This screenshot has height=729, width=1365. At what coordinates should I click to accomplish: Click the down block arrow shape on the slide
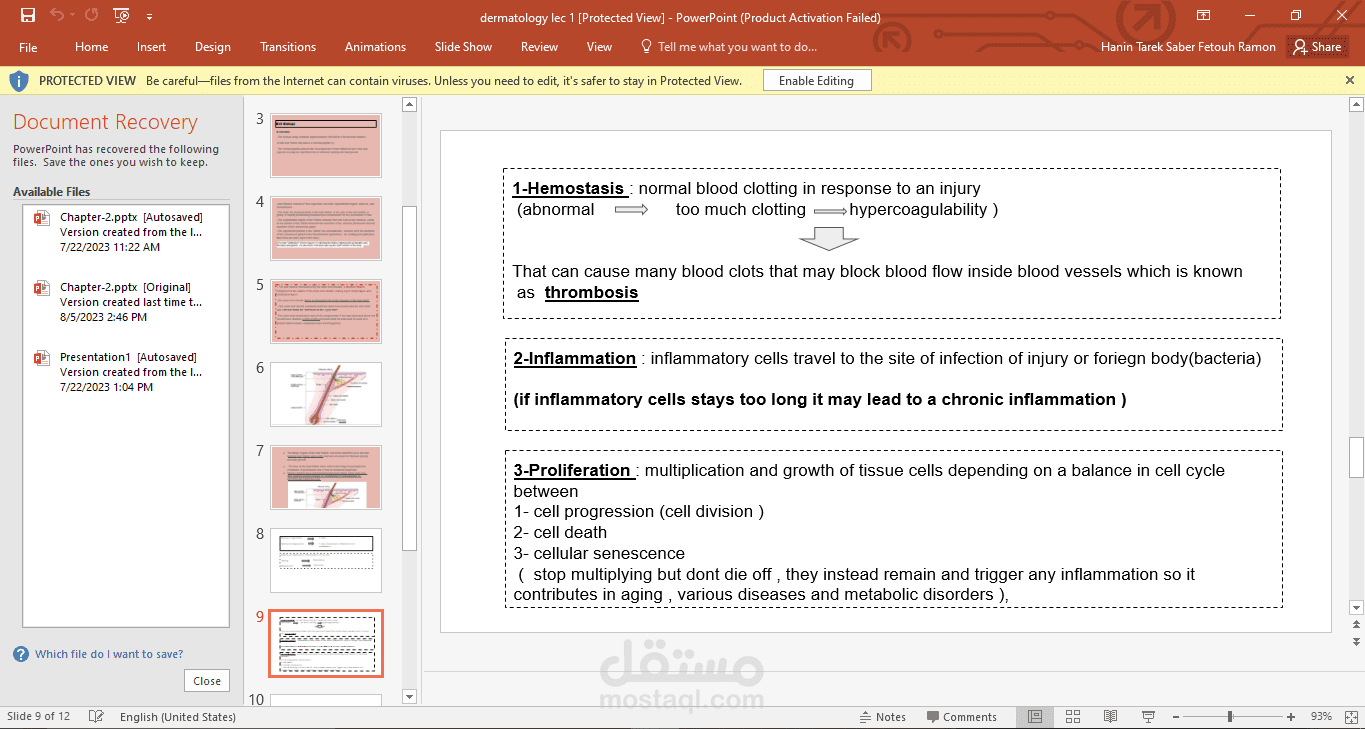click(829, 239)
